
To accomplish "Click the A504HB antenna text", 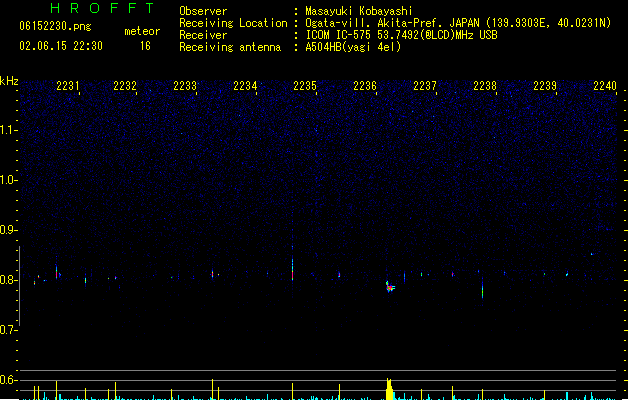I will 353,47.
